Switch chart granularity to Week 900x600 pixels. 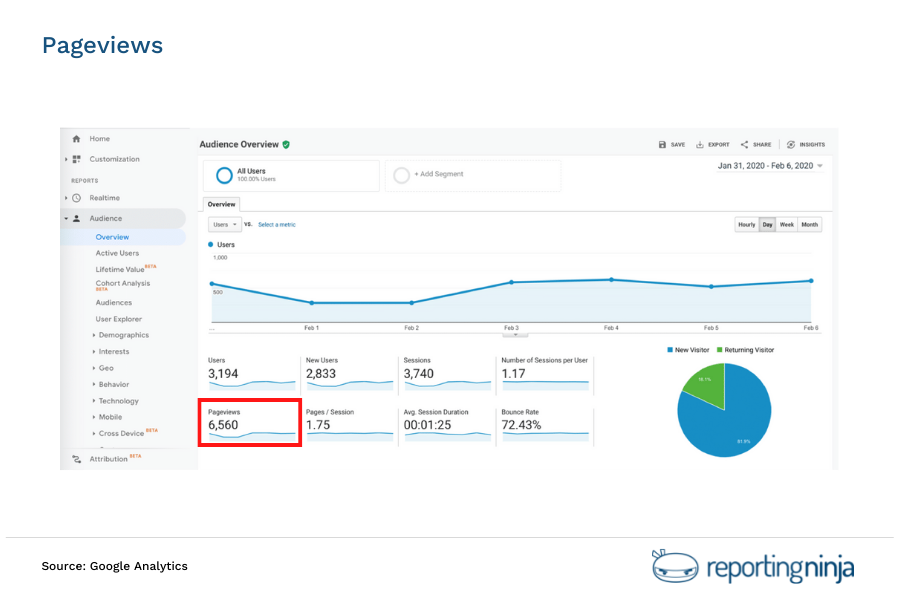click(x=788, y=224)
